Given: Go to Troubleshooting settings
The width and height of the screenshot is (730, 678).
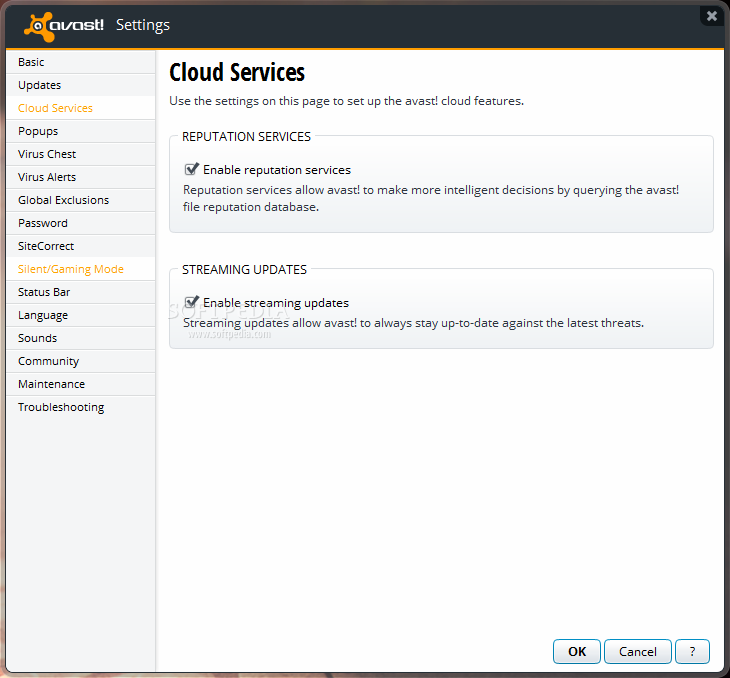Looking at the screenshot, I should point(81,407).
